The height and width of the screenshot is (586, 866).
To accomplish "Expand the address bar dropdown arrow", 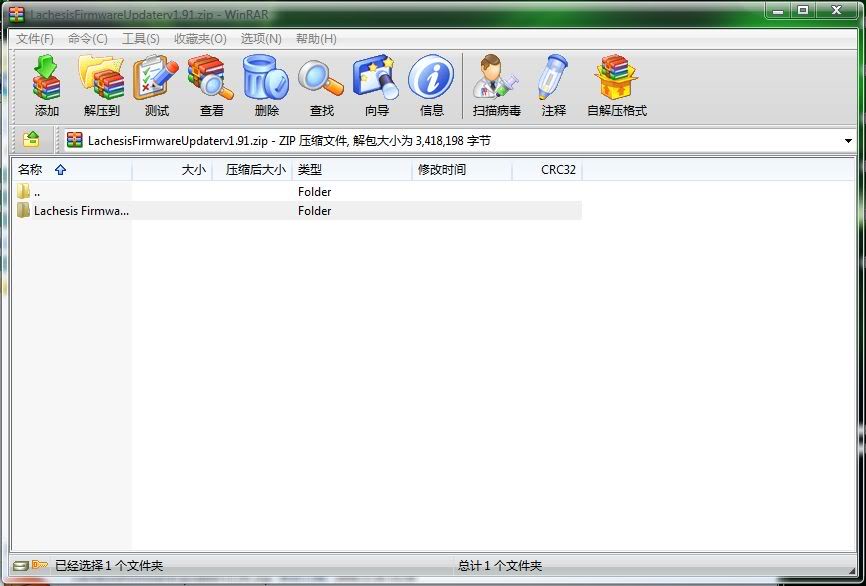I will click(848, 141).
